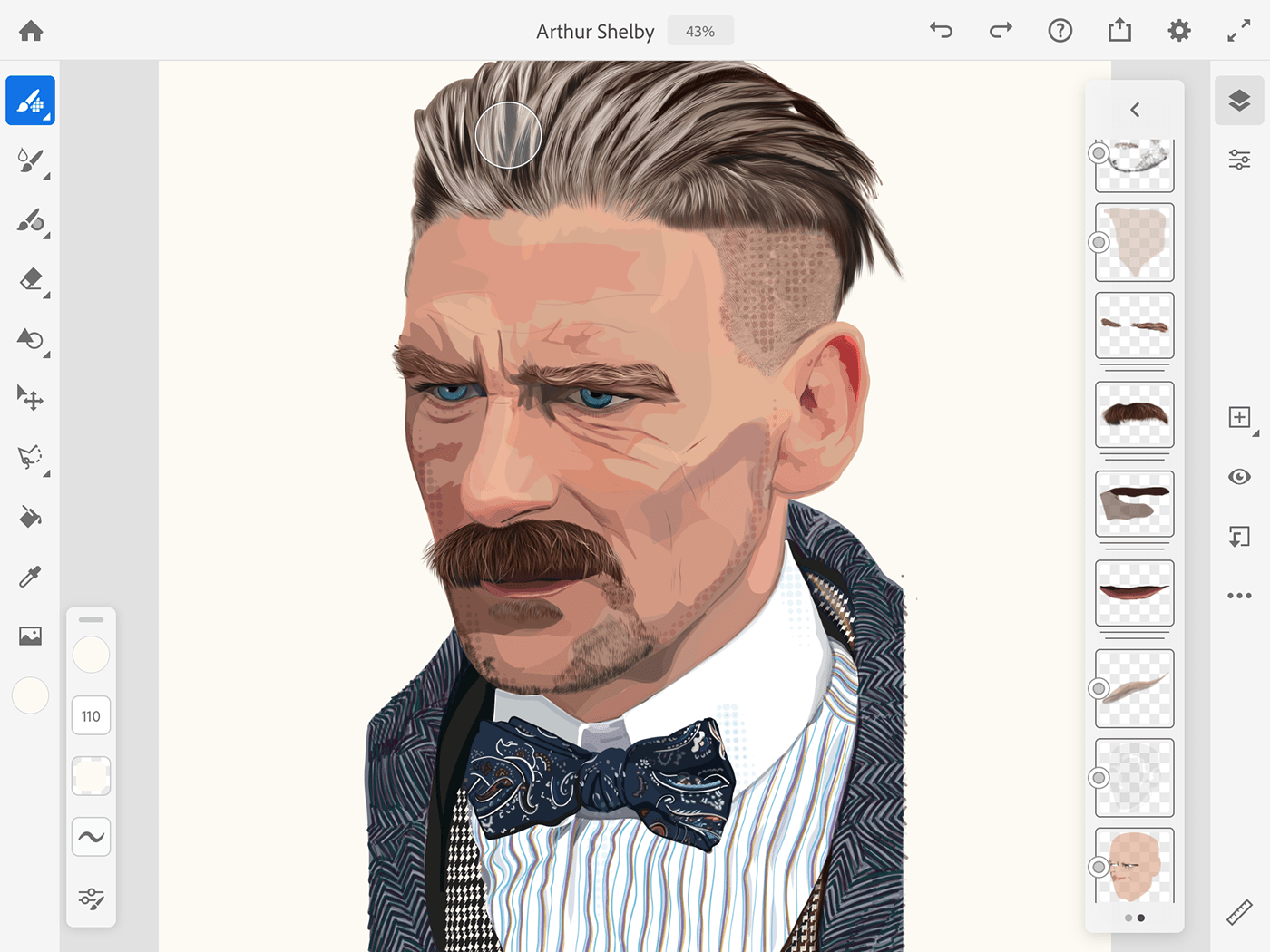The width and height of the screenshot is (1270, 952).
Task: Open the brush smoothing control
Action: [92, 837]
